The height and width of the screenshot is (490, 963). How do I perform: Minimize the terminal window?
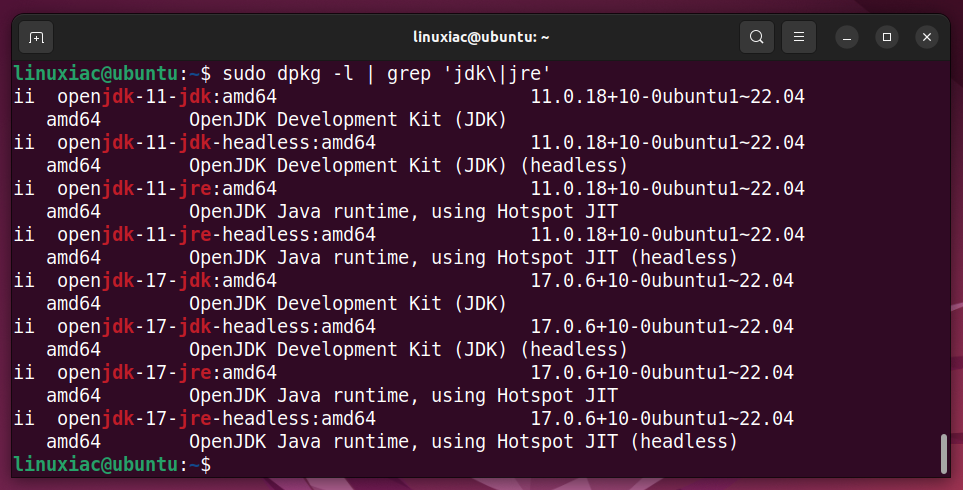[x=847, y=37]
